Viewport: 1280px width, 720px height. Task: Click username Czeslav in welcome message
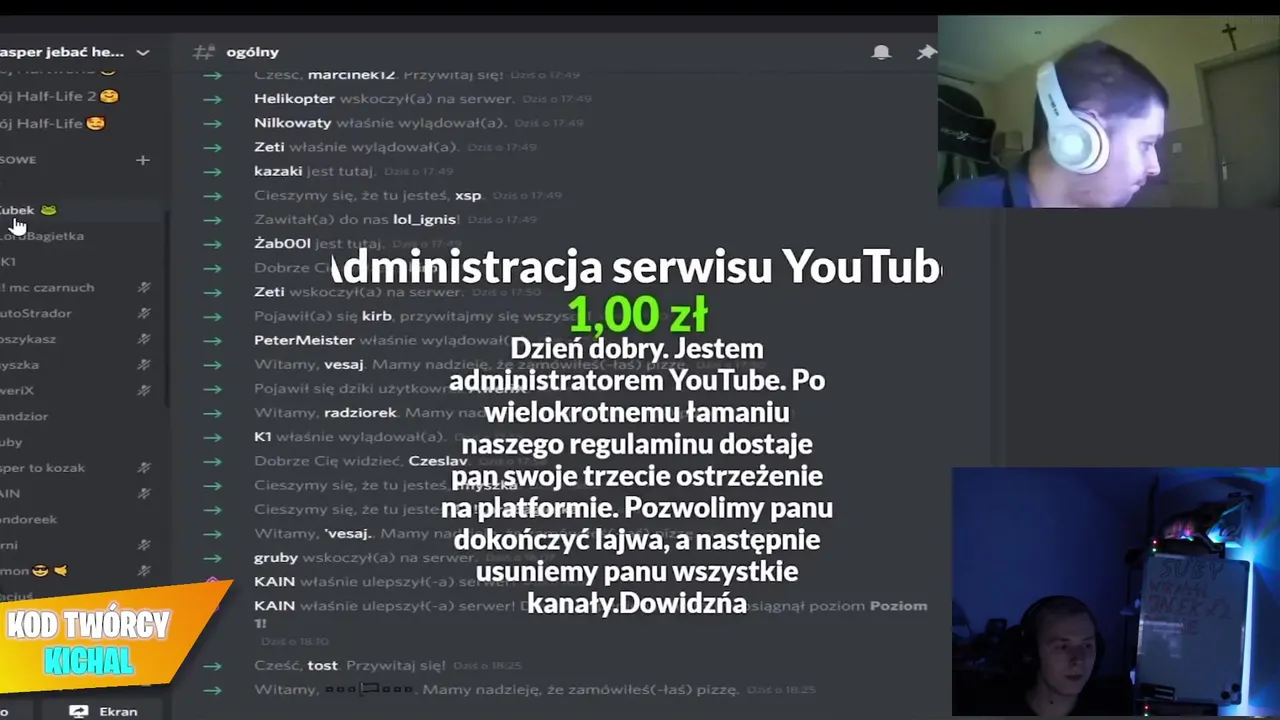point(438,461)
